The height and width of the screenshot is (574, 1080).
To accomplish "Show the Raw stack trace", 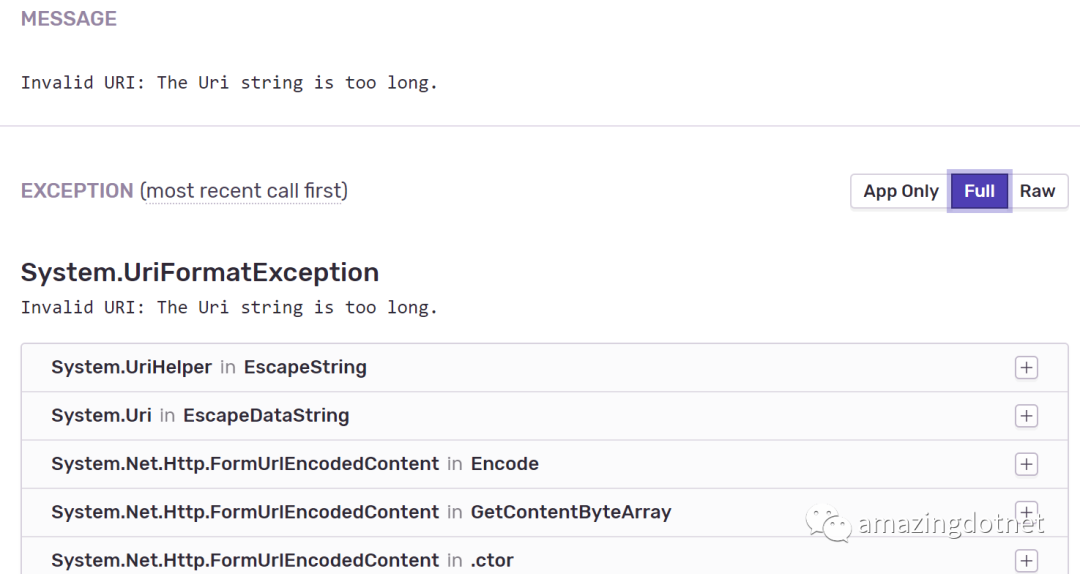I will (1037, 191).
